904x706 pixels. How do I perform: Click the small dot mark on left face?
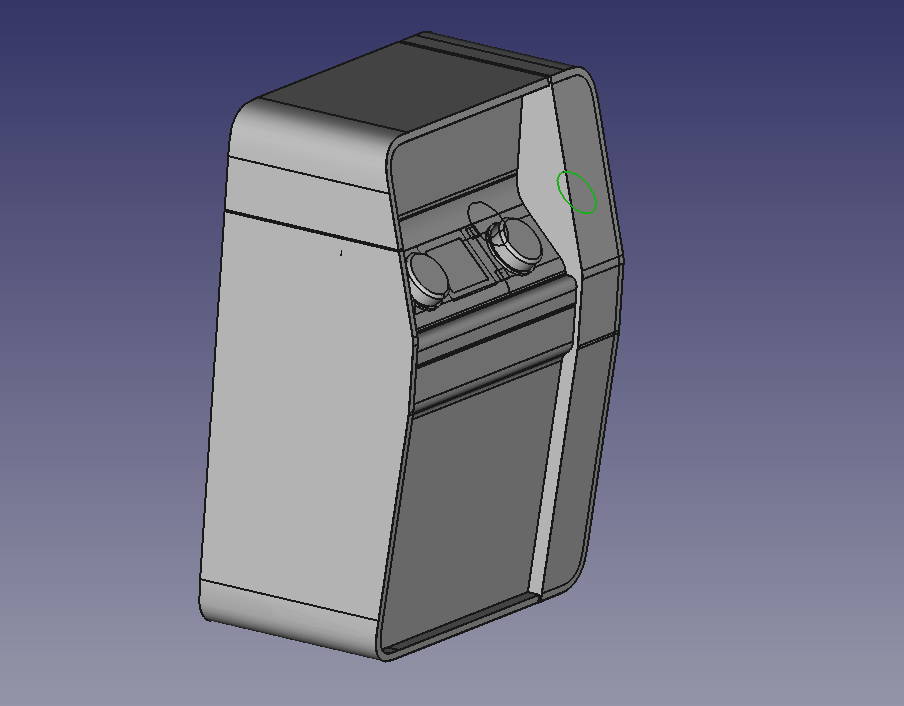(x=341, y=254)
